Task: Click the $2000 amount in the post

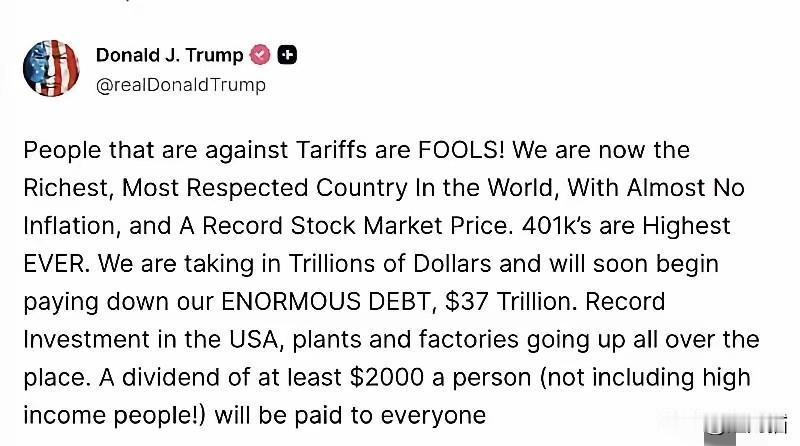Action: tap(387, 378)
